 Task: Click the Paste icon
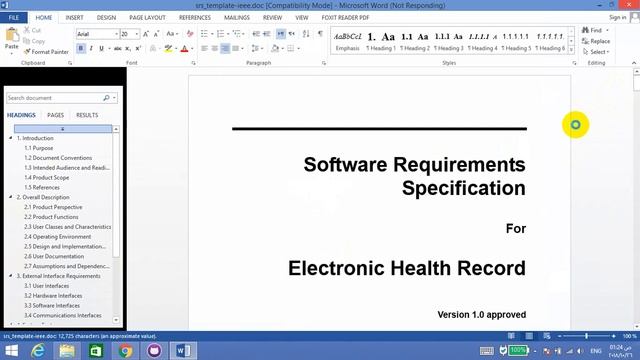pos(12,35)
